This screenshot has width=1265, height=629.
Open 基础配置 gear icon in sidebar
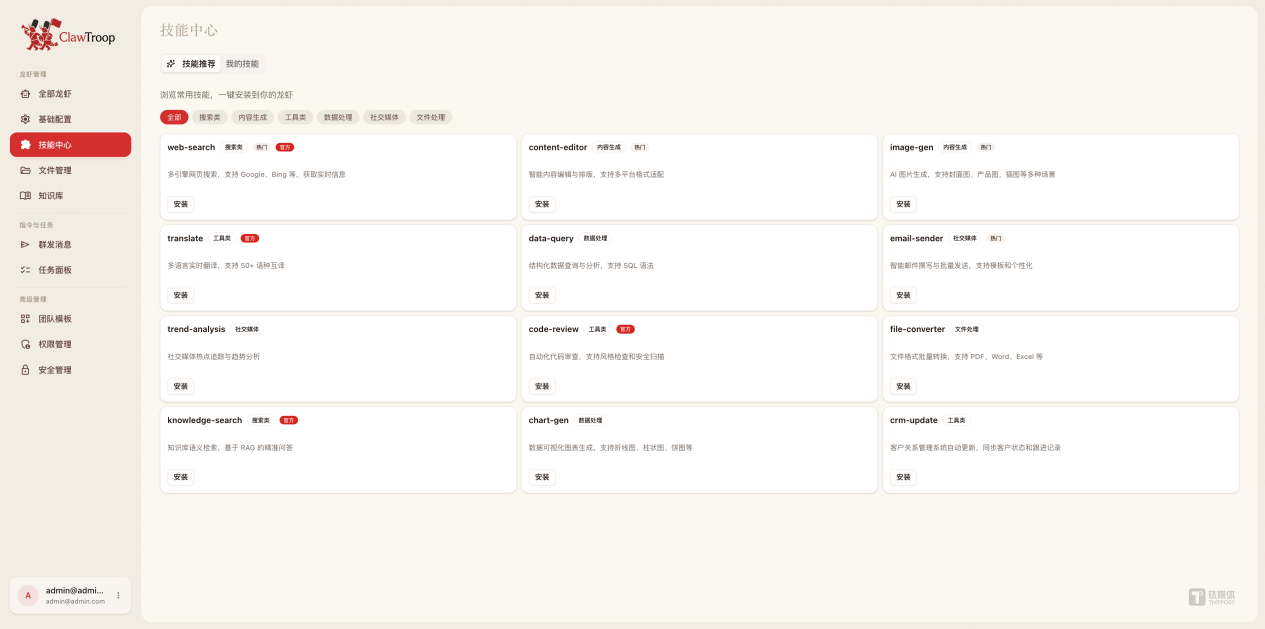(25, 119)
